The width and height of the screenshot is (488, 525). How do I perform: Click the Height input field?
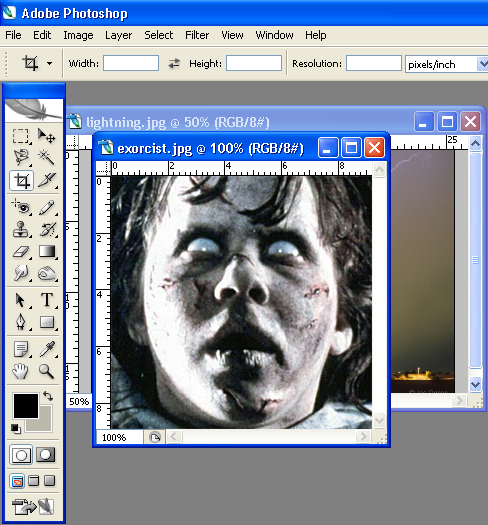click(x=254, y=63)
